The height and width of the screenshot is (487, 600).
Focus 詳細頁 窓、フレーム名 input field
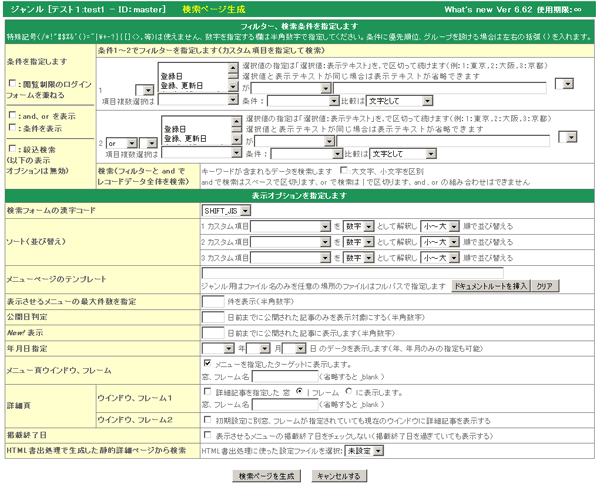click(285, 404)
